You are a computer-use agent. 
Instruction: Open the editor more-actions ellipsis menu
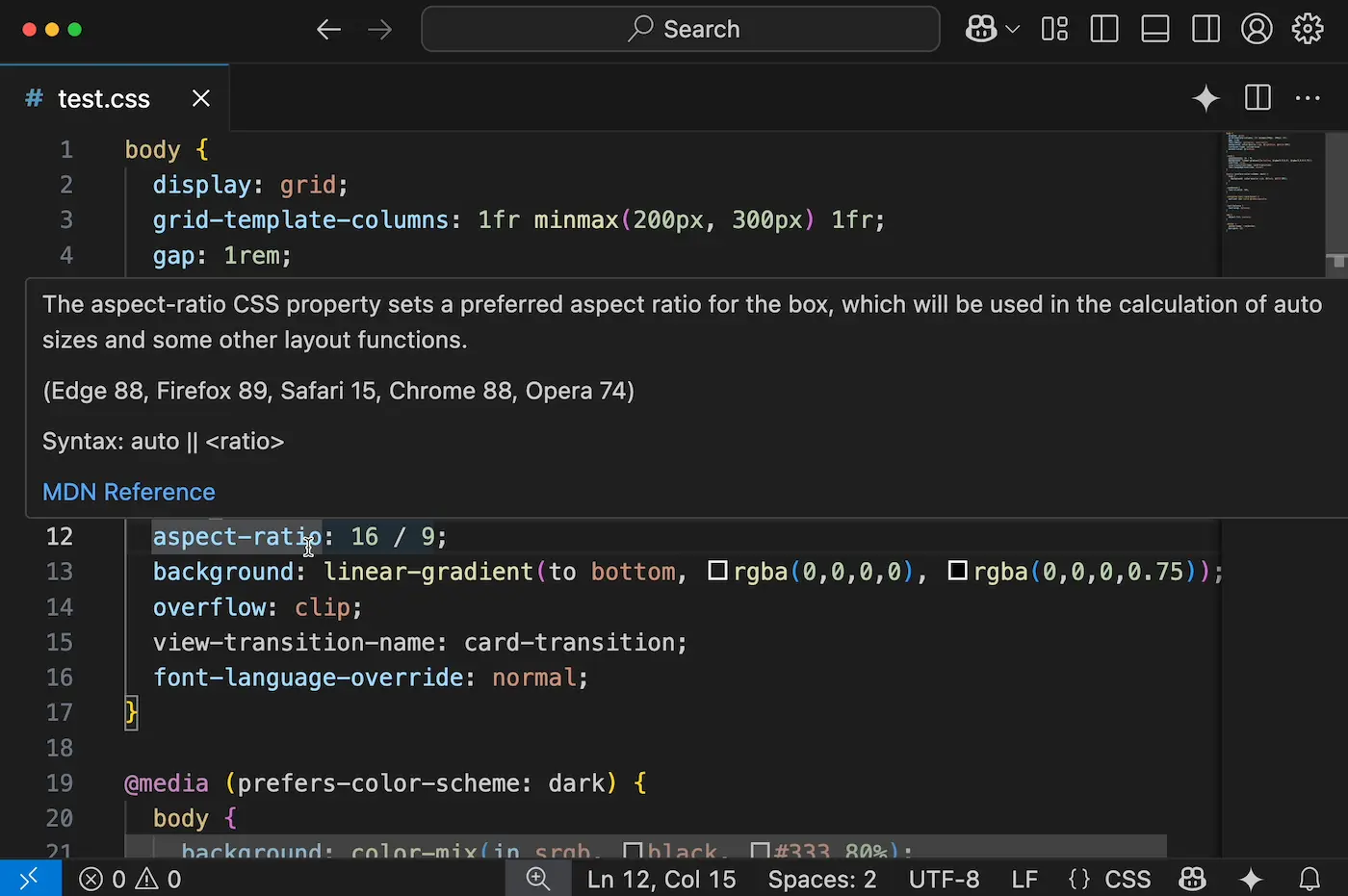(x=1307, y=98)
